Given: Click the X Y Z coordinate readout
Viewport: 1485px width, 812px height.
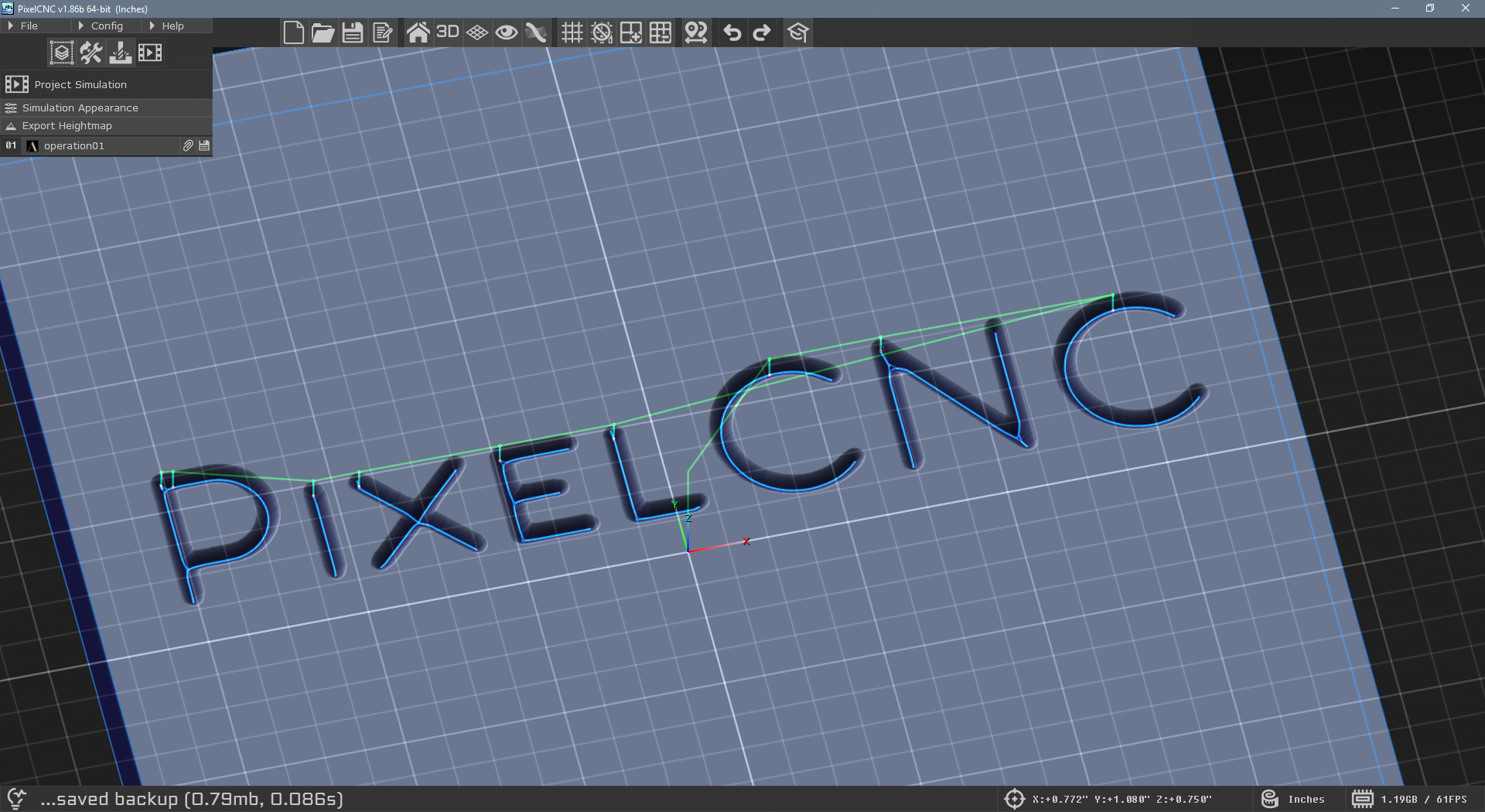Looking at the screenshot, I should pyautogui.click(x=1122, y=800).
